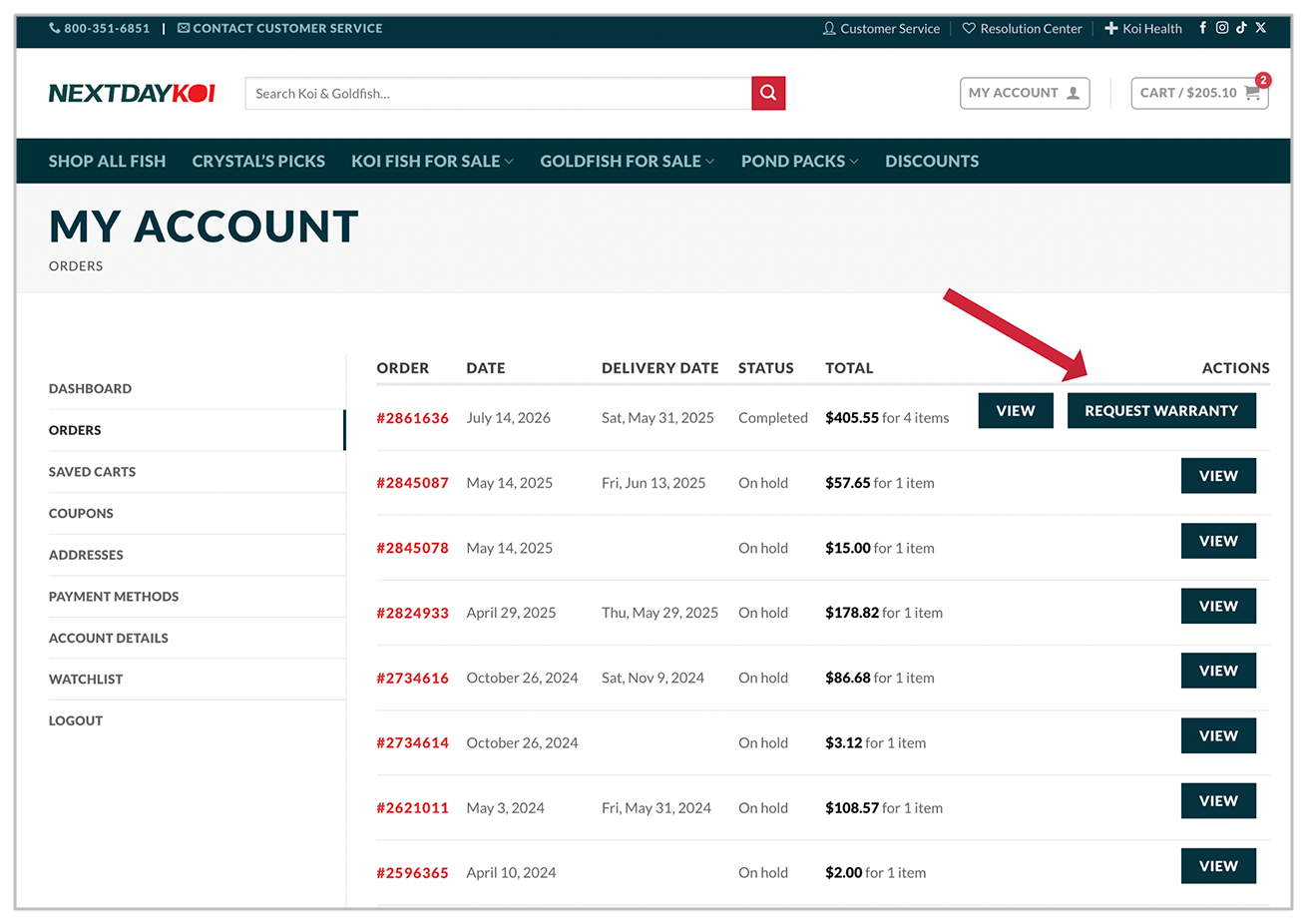
Task: Click Request Warranty button
Action: tap(1161, 410)
